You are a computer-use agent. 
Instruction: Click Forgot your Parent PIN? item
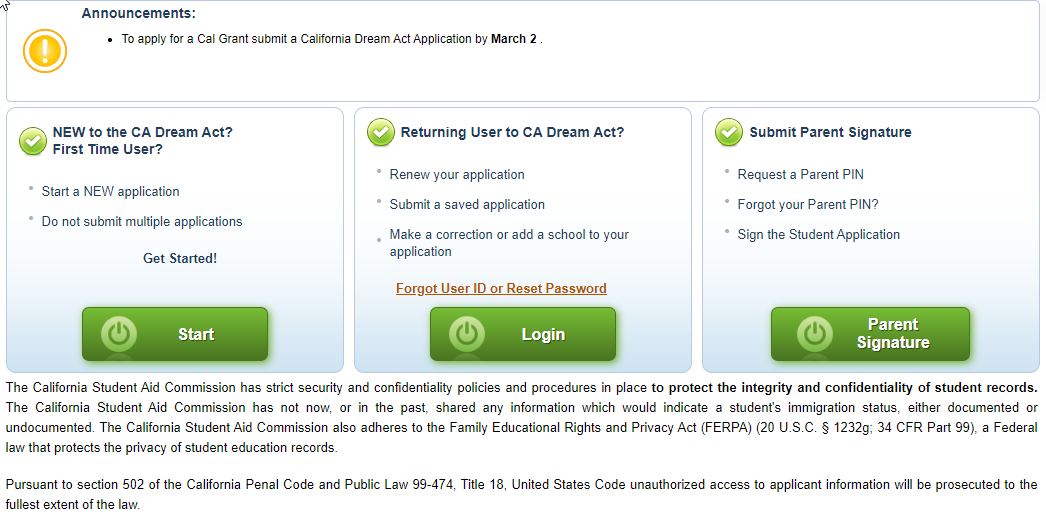point(808,205)
